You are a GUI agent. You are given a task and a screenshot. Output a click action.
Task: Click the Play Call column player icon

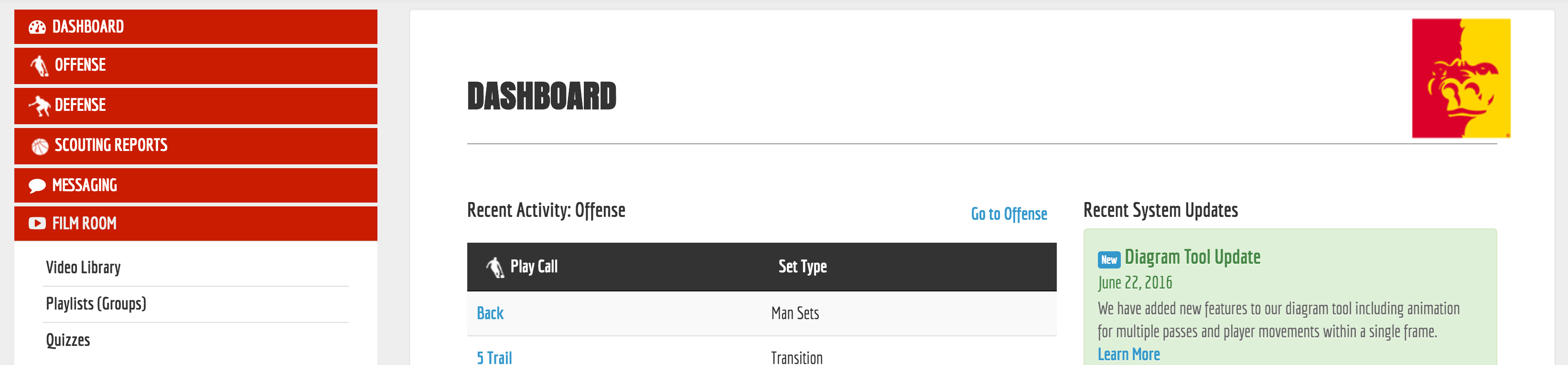pos(495,267)
